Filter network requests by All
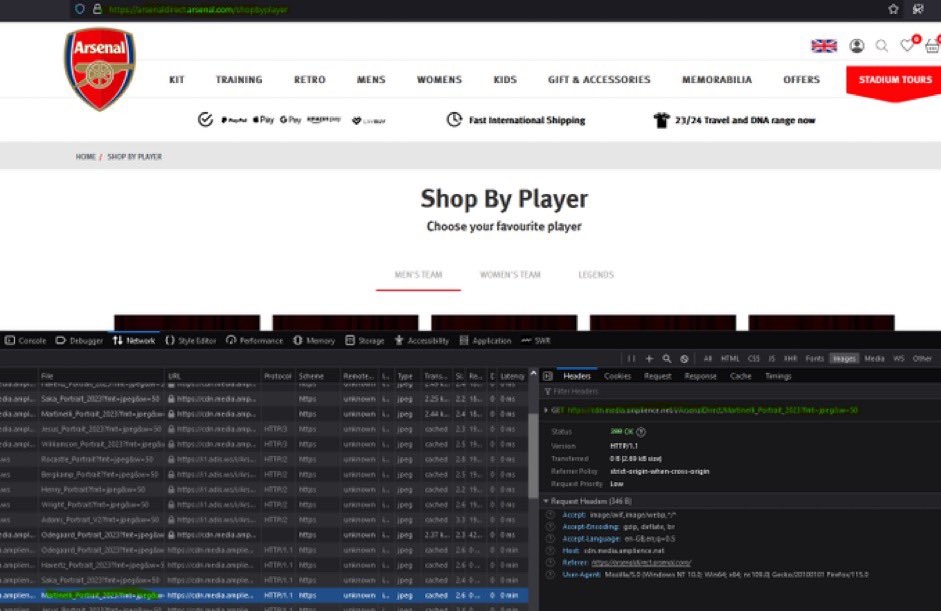 coord(708,358)
